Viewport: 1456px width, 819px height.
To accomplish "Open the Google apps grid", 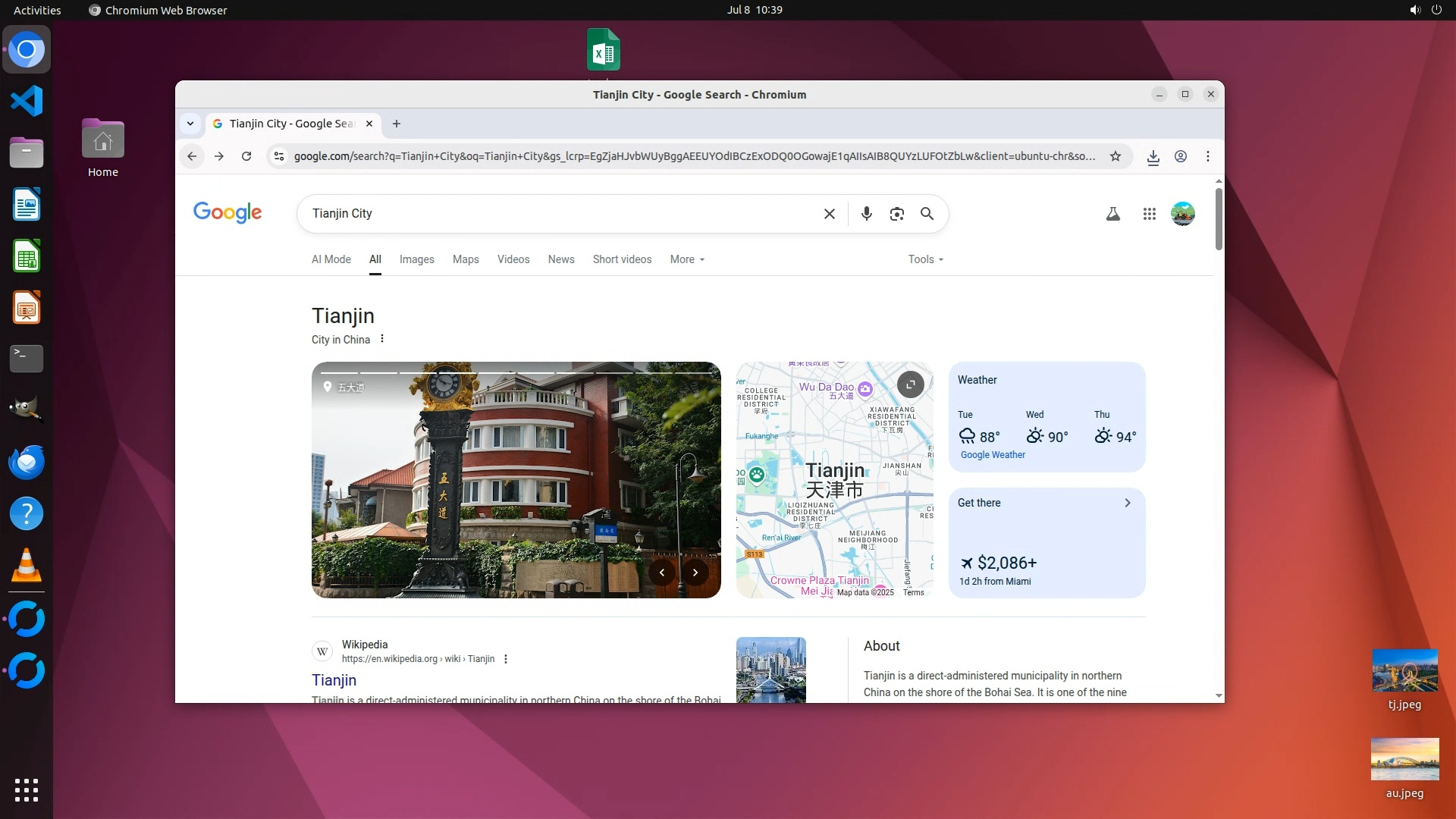I will 1149,214.
